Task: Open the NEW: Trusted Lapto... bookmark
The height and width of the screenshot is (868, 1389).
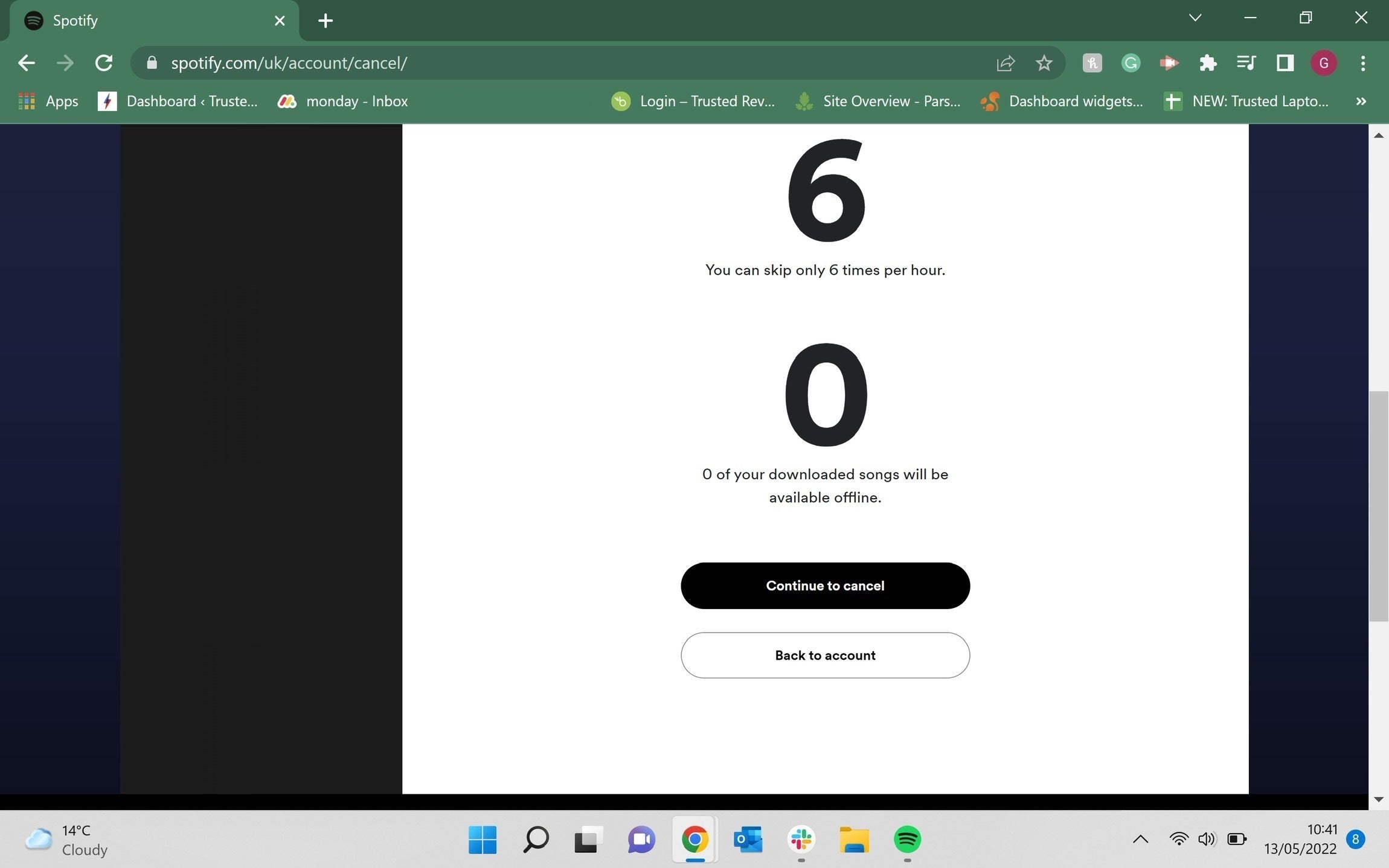Action: [1246, 101]
